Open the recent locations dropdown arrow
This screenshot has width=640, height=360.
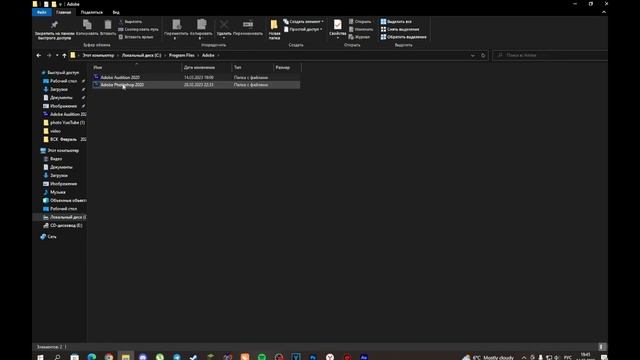[x=57, y=56]
